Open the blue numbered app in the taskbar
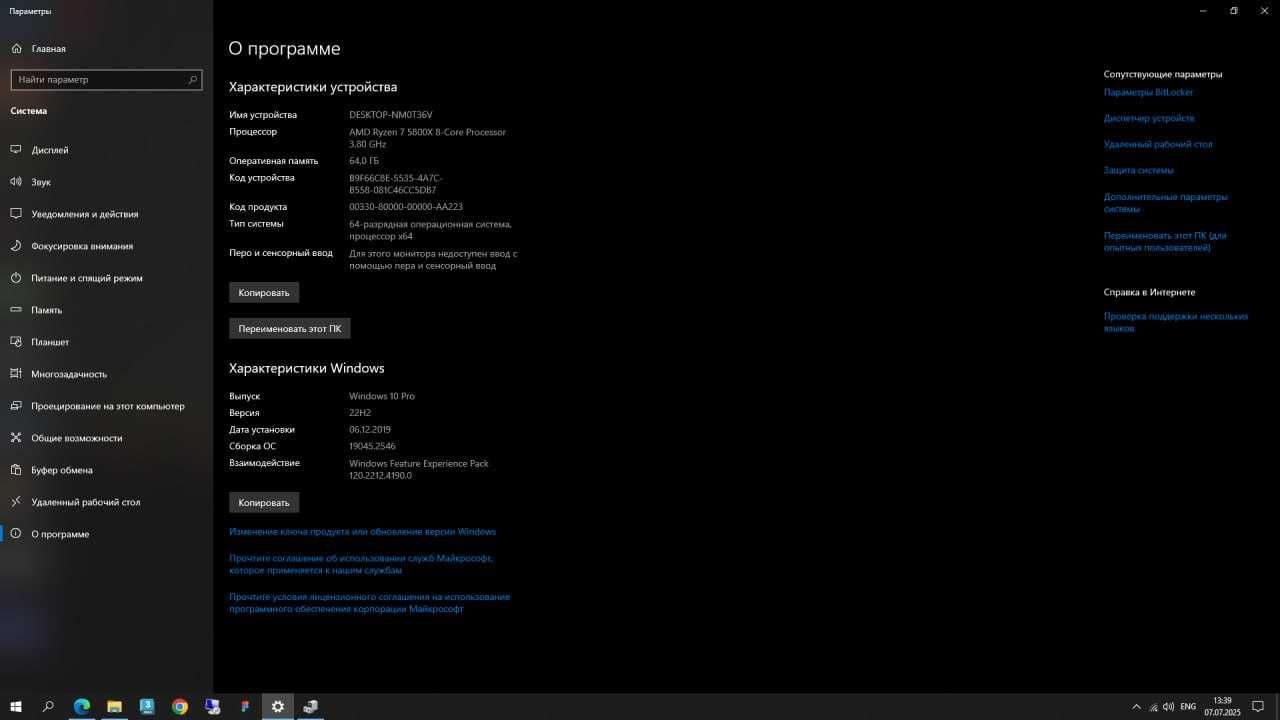1280x720 pixels. pos(147,707)
